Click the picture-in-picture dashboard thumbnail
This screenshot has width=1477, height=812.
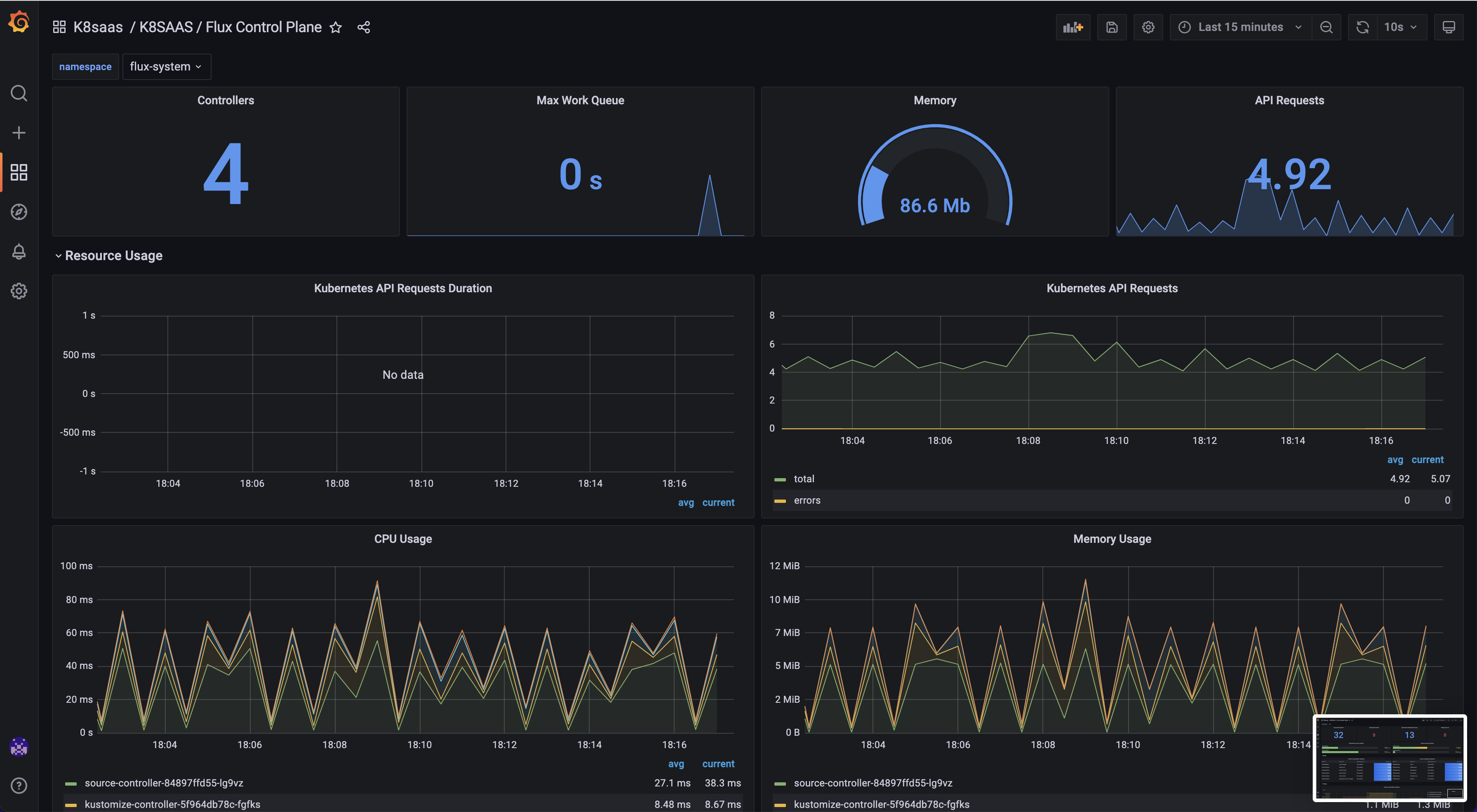tap(1390, 758)
